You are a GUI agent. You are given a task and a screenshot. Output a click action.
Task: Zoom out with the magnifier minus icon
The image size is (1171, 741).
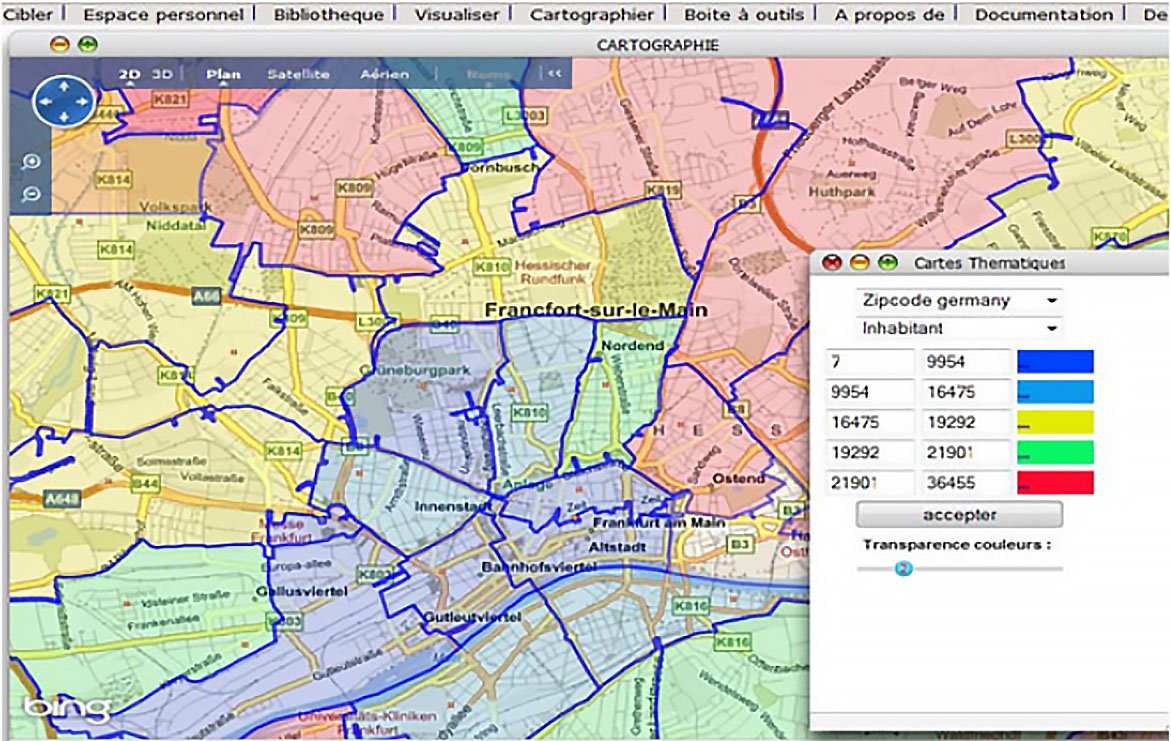[32, 194]
